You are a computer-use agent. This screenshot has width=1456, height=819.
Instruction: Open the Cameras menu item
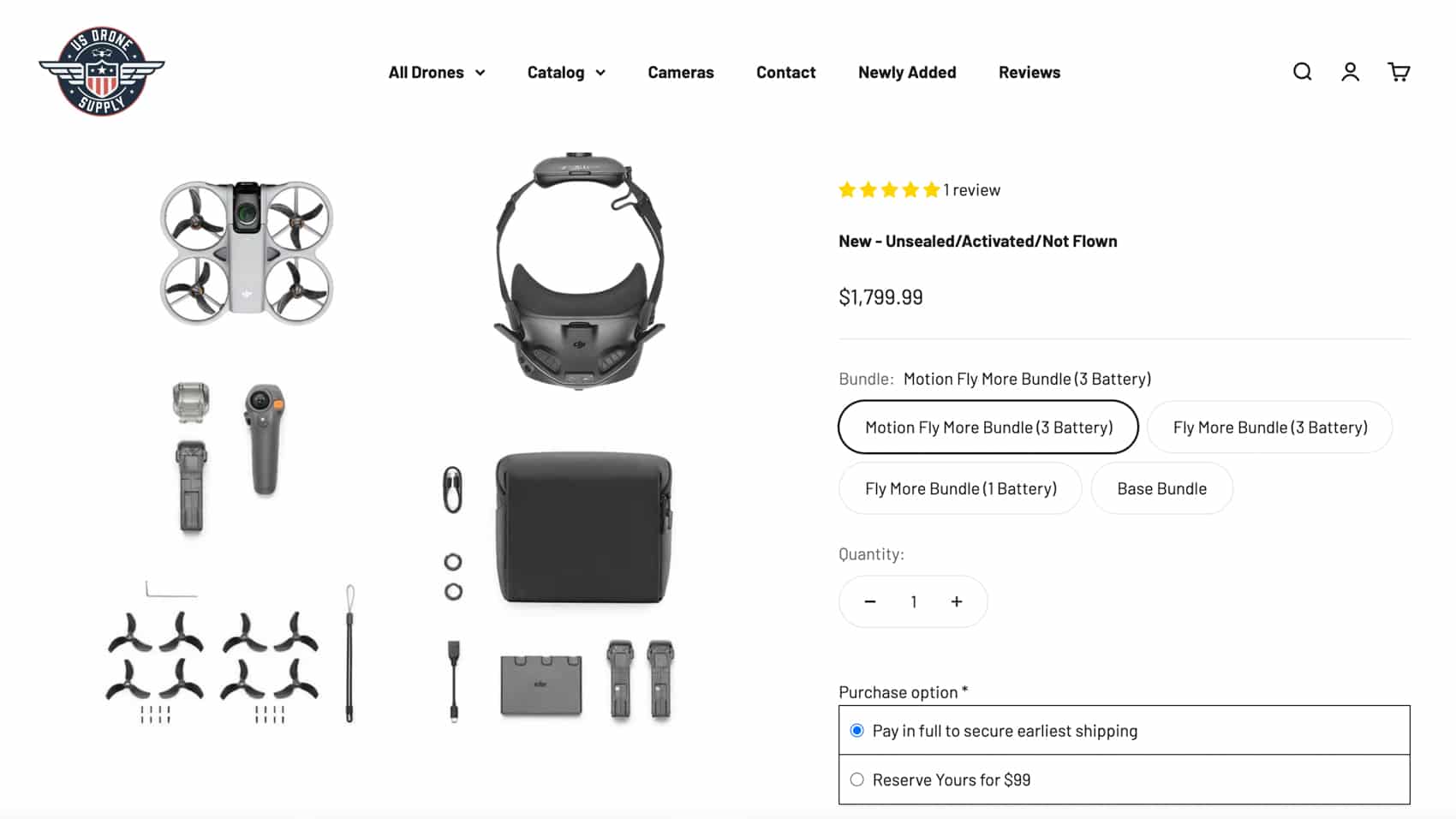[680, 72]
